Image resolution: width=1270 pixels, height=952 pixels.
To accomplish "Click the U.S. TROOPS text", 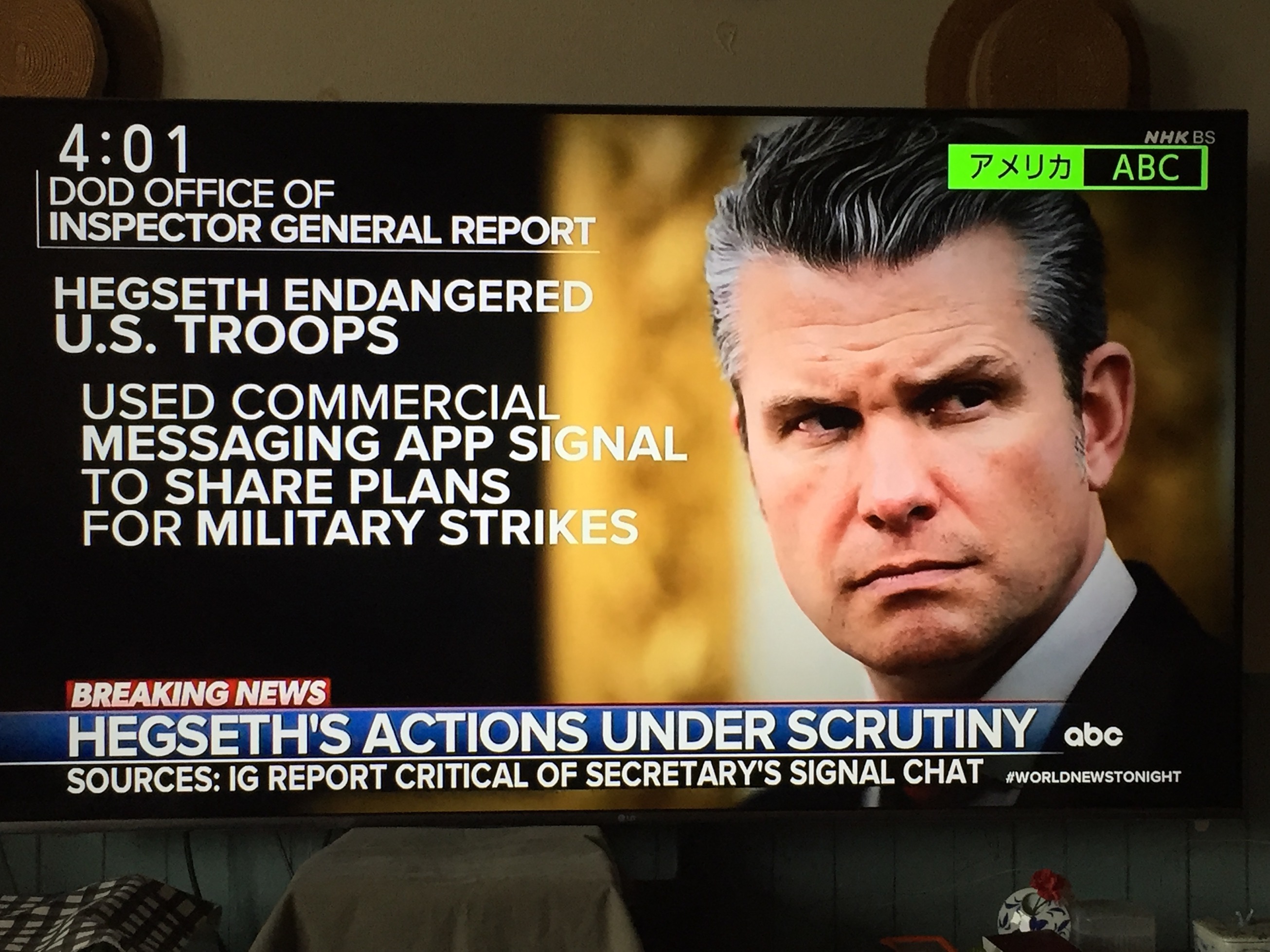I will coord(227,335).
